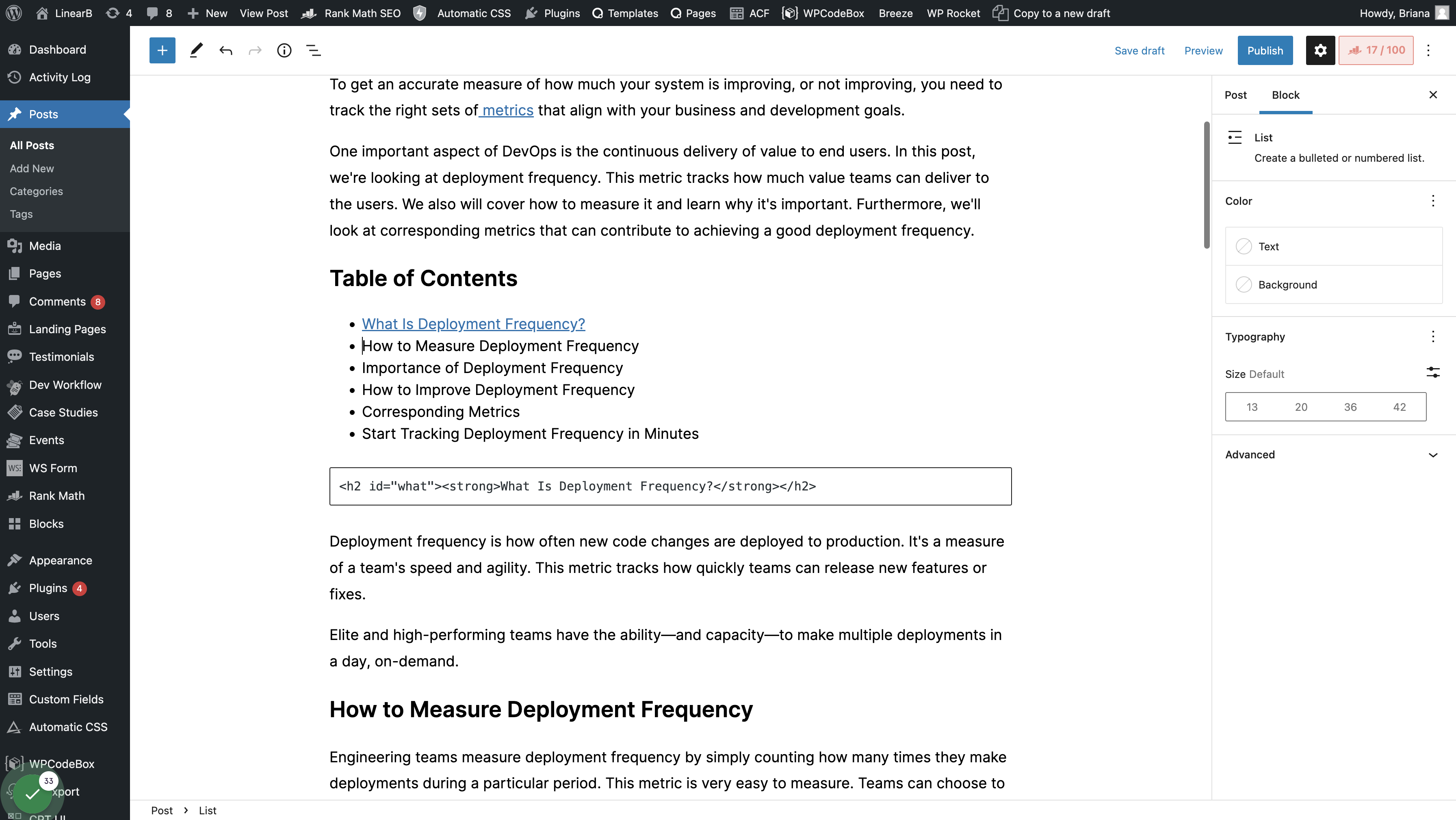This screenshot has height=820, width=1456.
Task: Select font size 42
Action: [1400, 407]
